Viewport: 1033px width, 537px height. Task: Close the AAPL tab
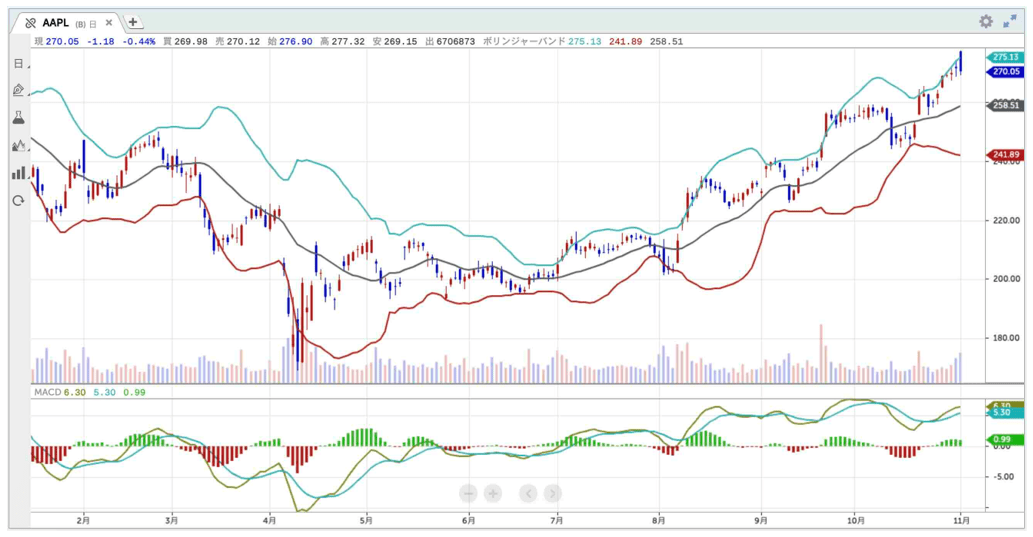pos(109,22)
